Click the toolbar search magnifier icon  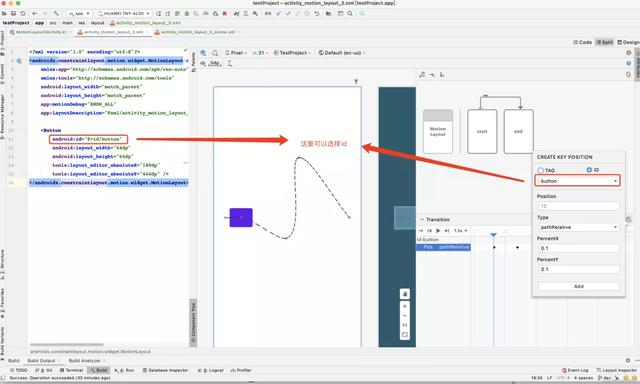(350, 13)
